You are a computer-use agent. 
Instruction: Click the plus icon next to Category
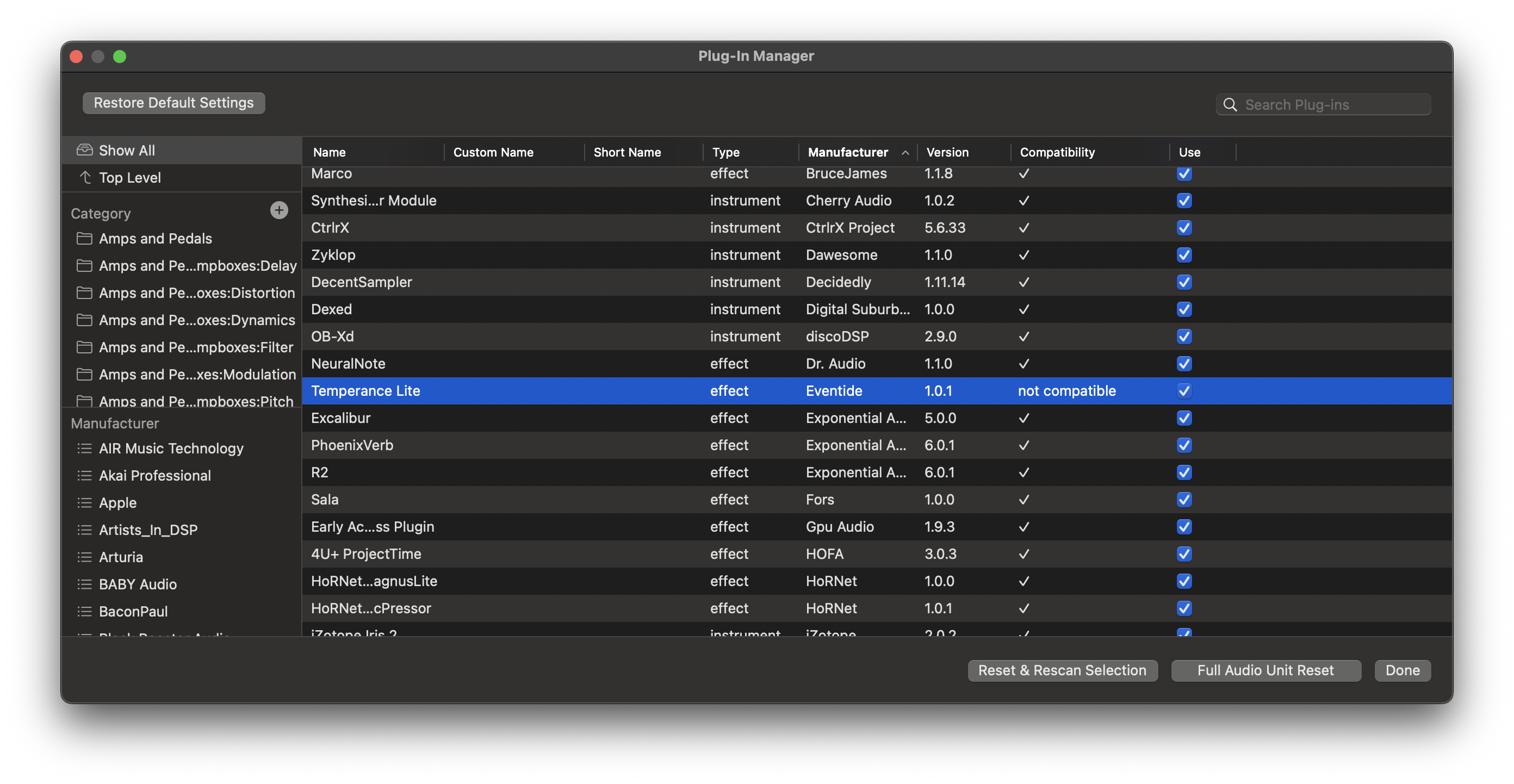[x=278, y=210]
